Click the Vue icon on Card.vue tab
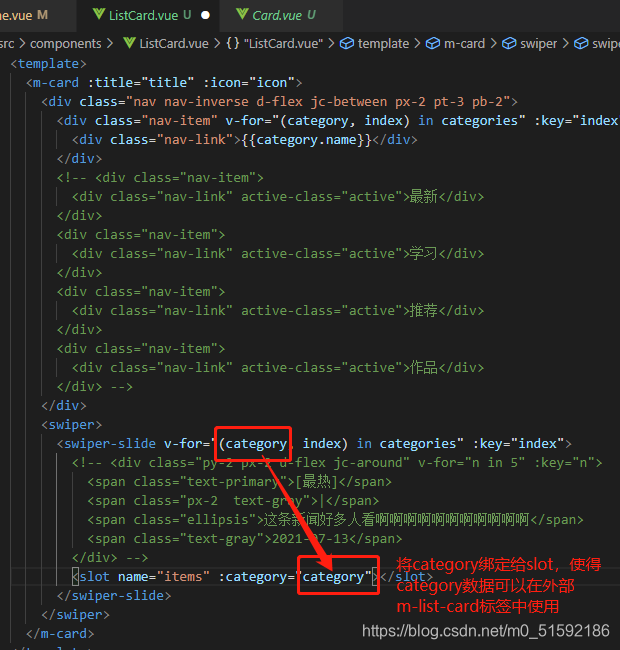Image resolution: width=620 pixels, height=650 pixels. click(242, 15)
